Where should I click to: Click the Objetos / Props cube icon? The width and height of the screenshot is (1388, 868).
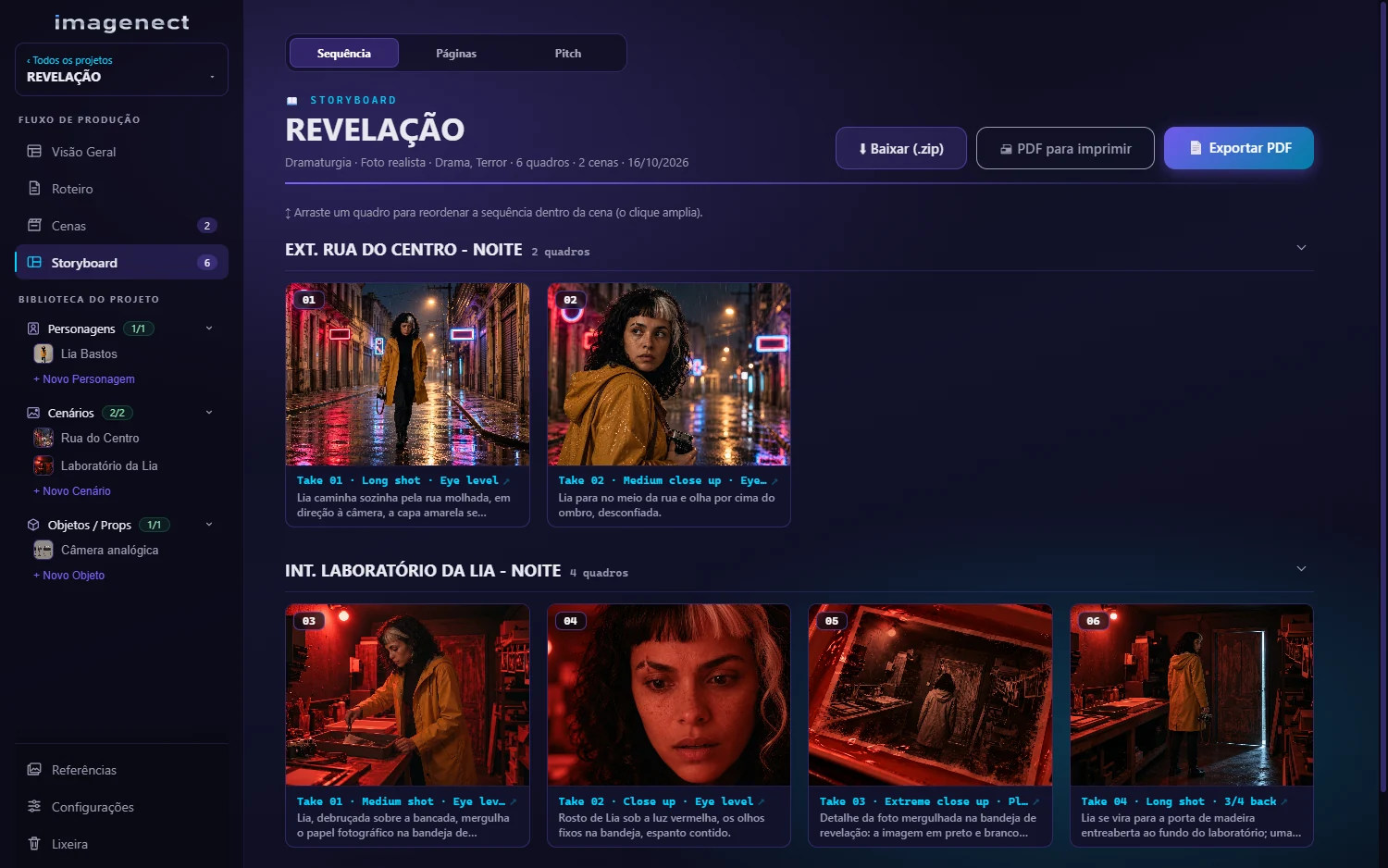33,525
